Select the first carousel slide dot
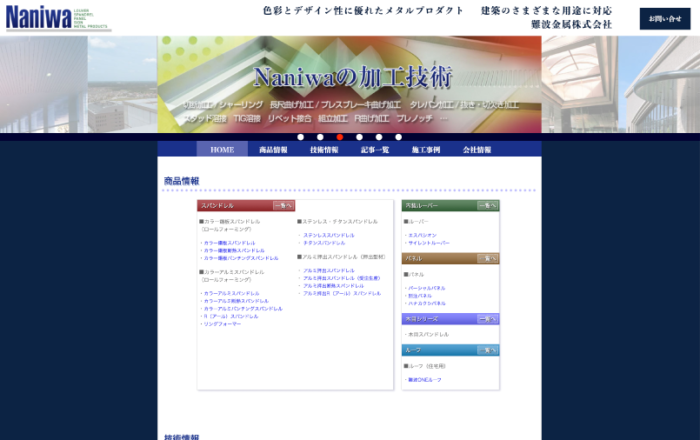 (x=300, y=137)
